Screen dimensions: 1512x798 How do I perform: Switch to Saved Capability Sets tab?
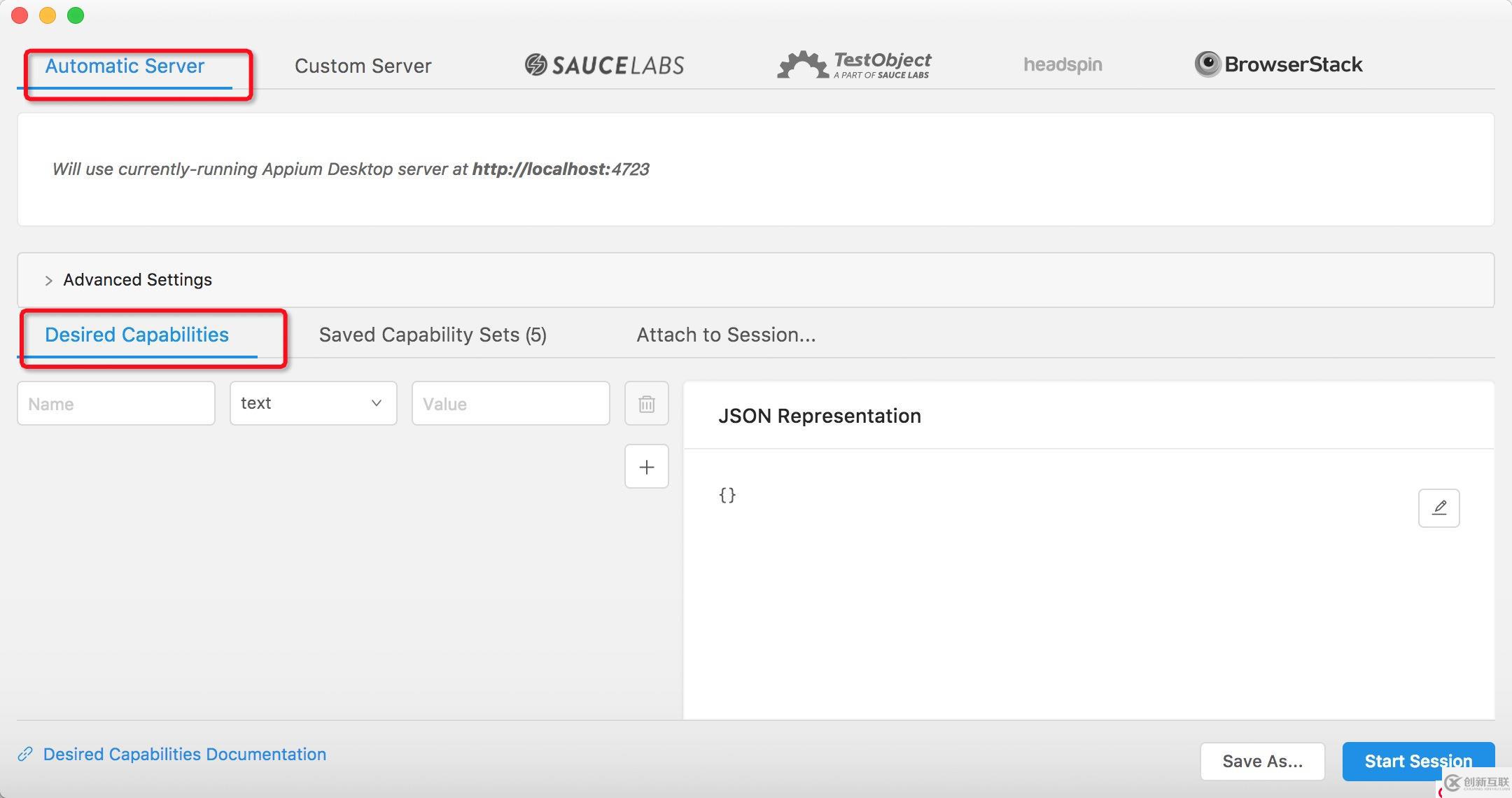pos(433,334)
